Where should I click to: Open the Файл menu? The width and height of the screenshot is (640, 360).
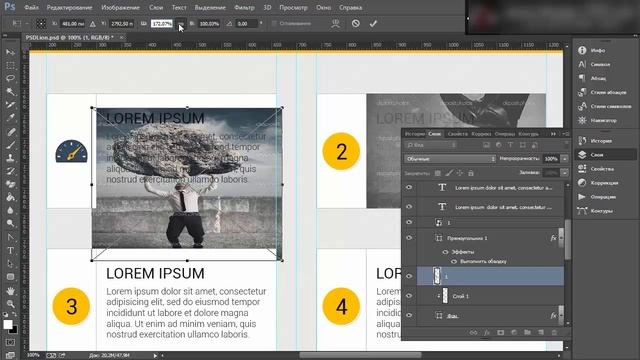31,7
